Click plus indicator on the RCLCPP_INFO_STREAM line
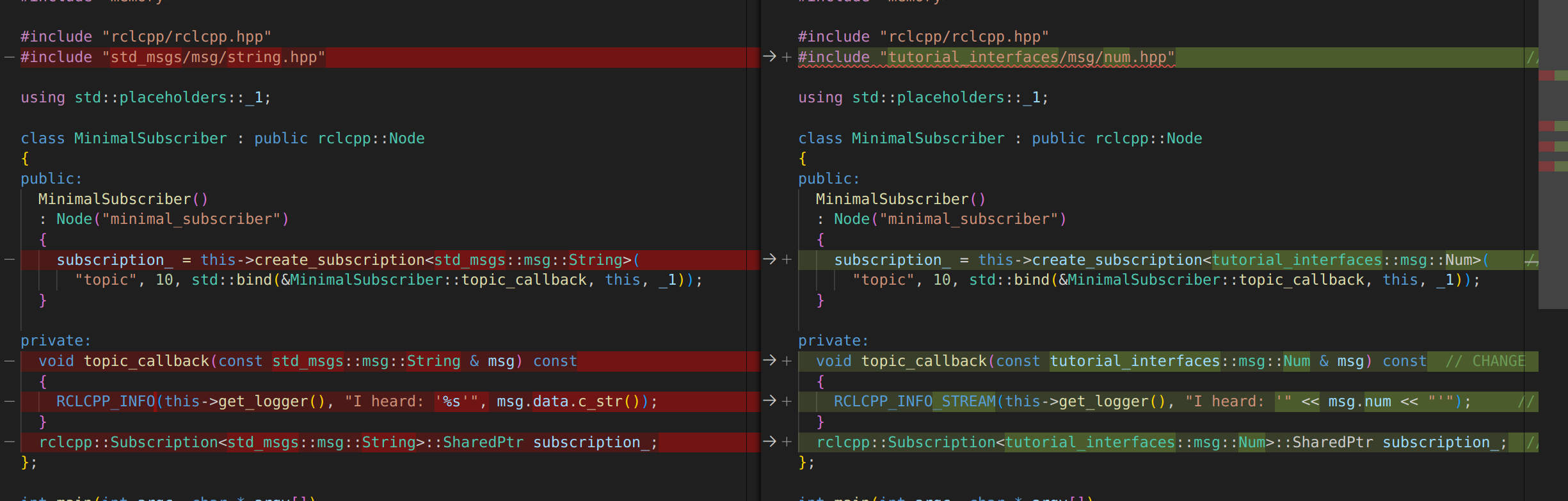 coord(787,402)
